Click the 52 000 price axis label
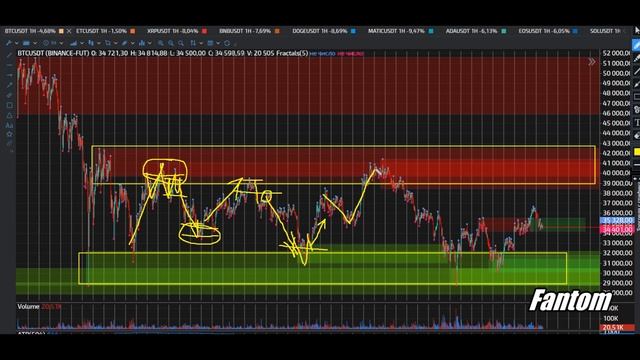This screenshot has width=640, height=360. pos(617,53)
